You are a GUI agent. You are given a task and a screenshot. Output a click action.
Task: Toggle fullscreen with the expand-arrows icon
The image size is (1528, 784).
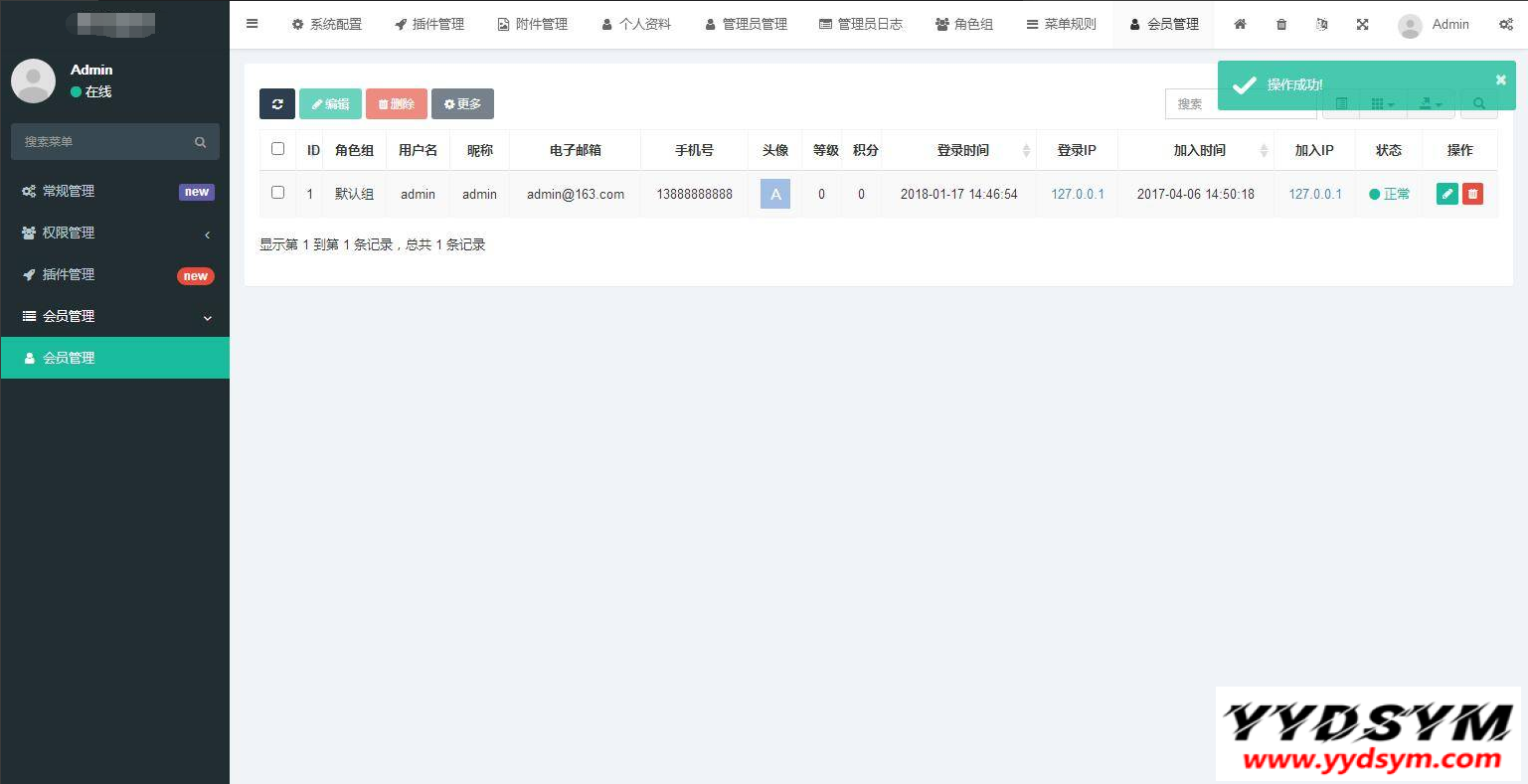(x=1362, y=24)
